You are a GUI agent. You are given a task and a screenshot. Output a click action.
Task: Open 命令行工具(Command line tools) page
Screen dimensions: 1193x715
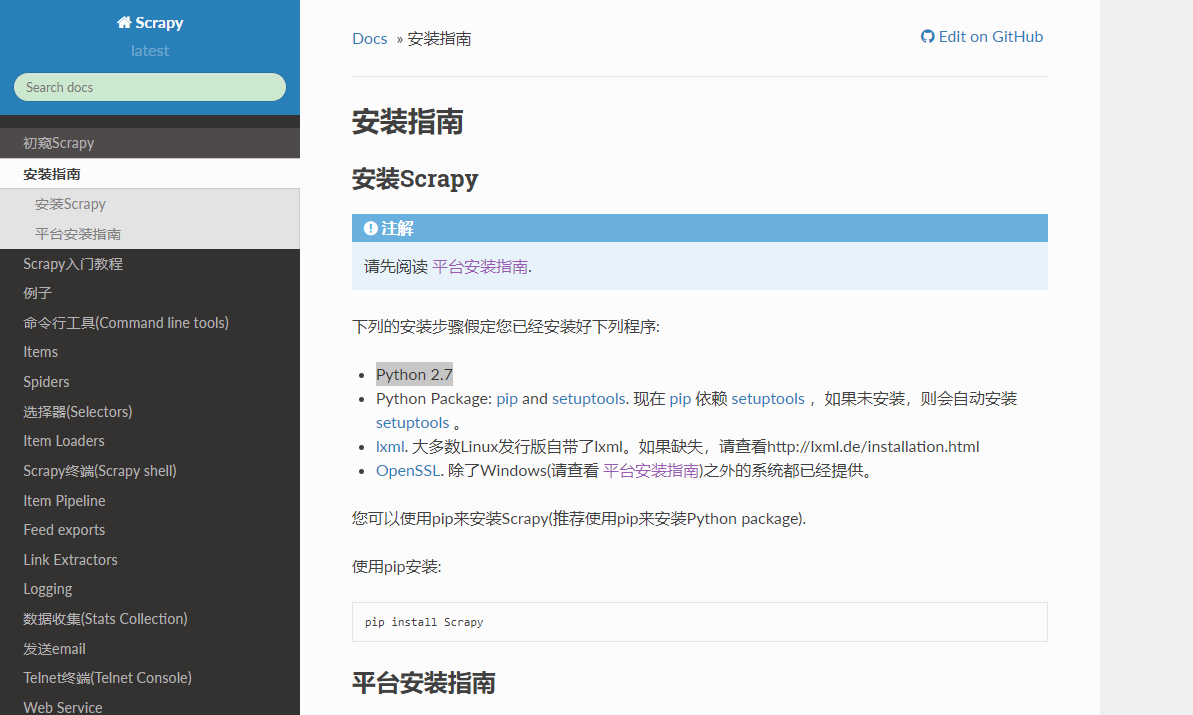point(150,323)
